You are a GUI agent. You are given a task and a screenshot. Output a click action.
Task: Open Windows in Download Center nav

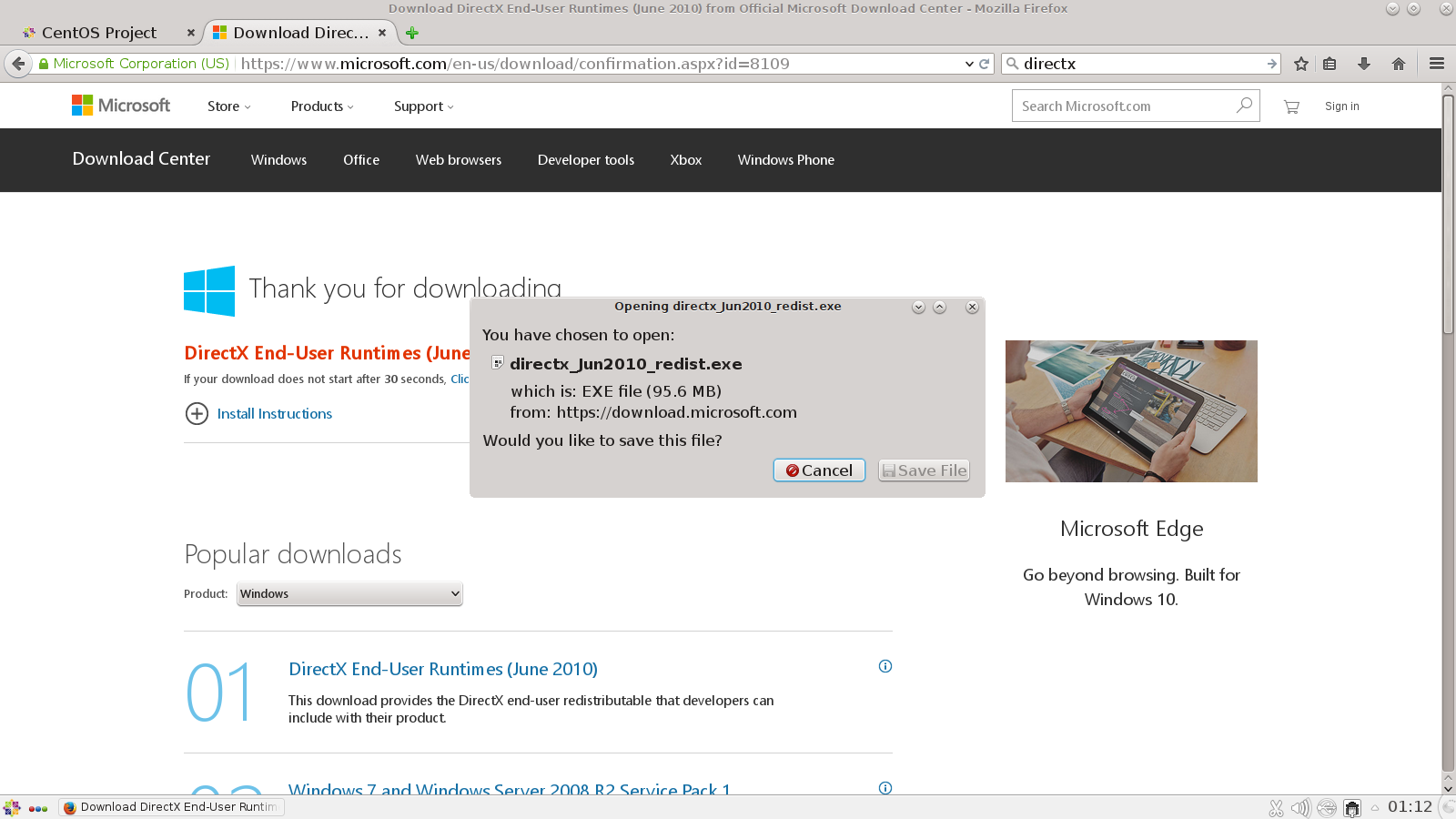[x=279, y=160]
